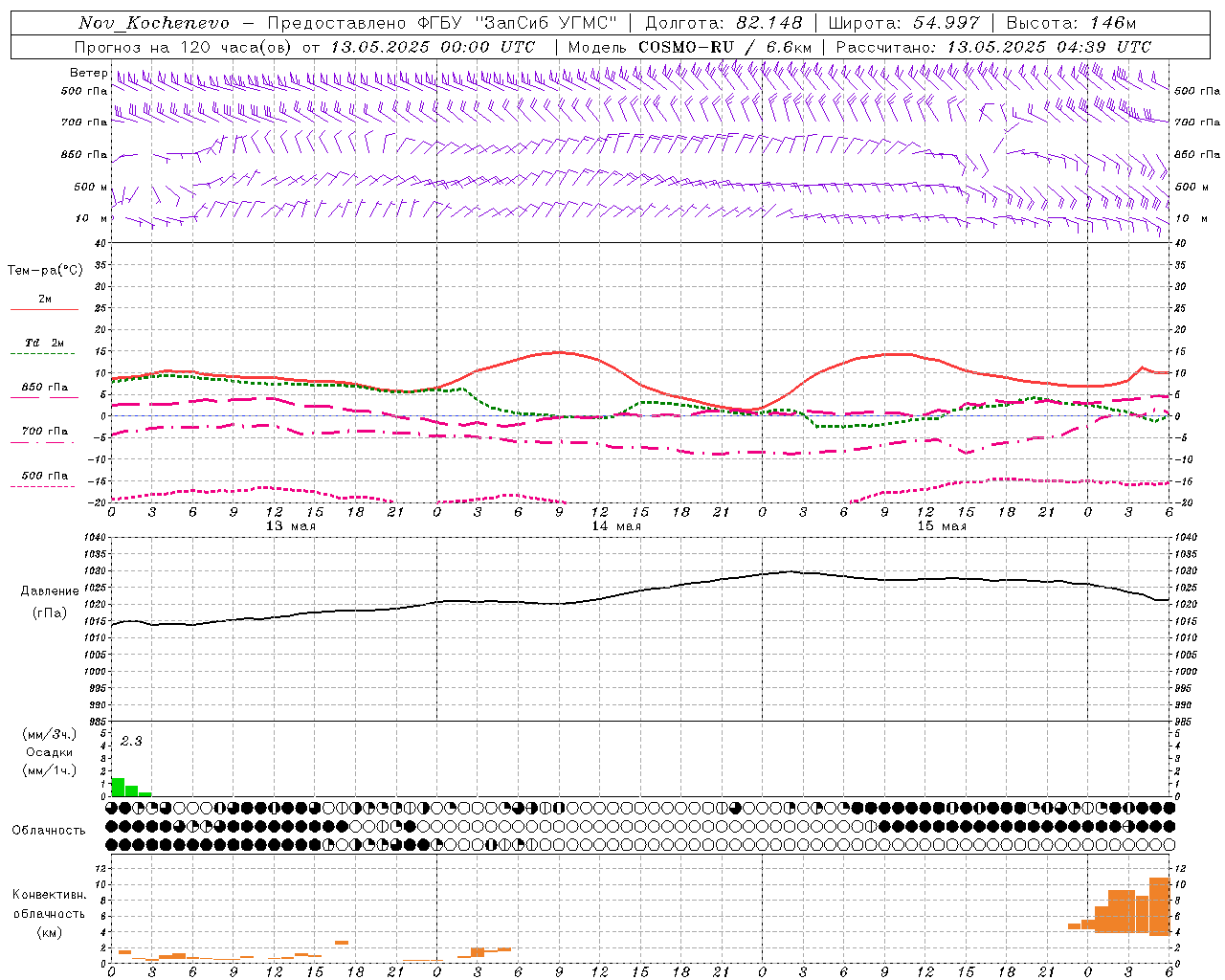The image size is (1225, 980).
Task: Click the (мм/1ч.) precipitation unit label
Action: point(50,770)
